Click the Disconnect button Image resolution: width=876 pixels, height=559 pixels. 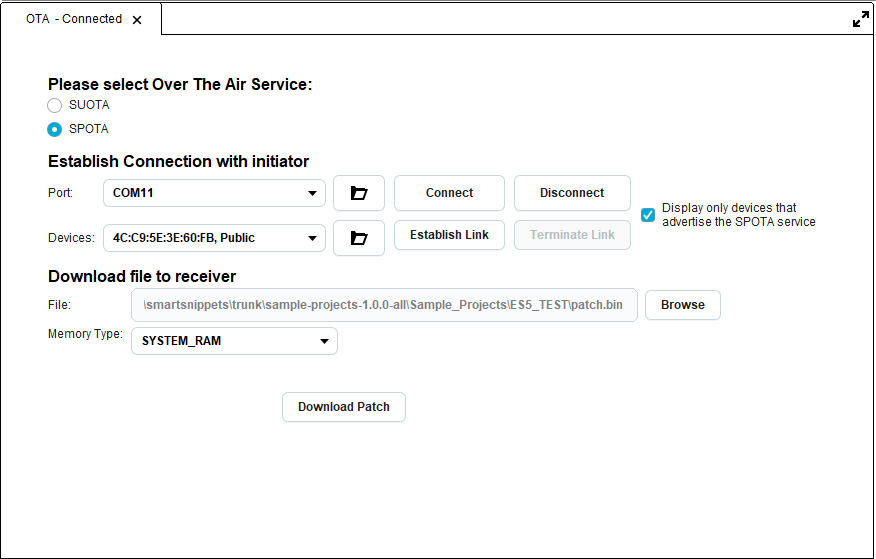click(572, 193)
